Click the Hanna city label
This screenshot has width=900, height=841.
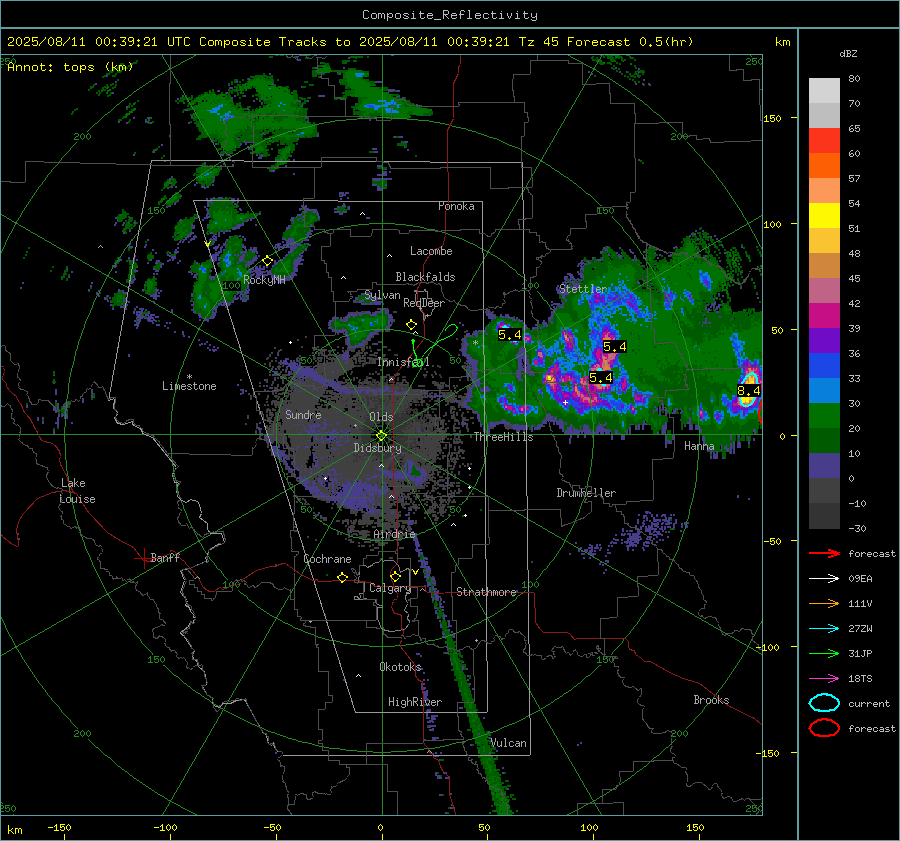(x=699, y=446)
